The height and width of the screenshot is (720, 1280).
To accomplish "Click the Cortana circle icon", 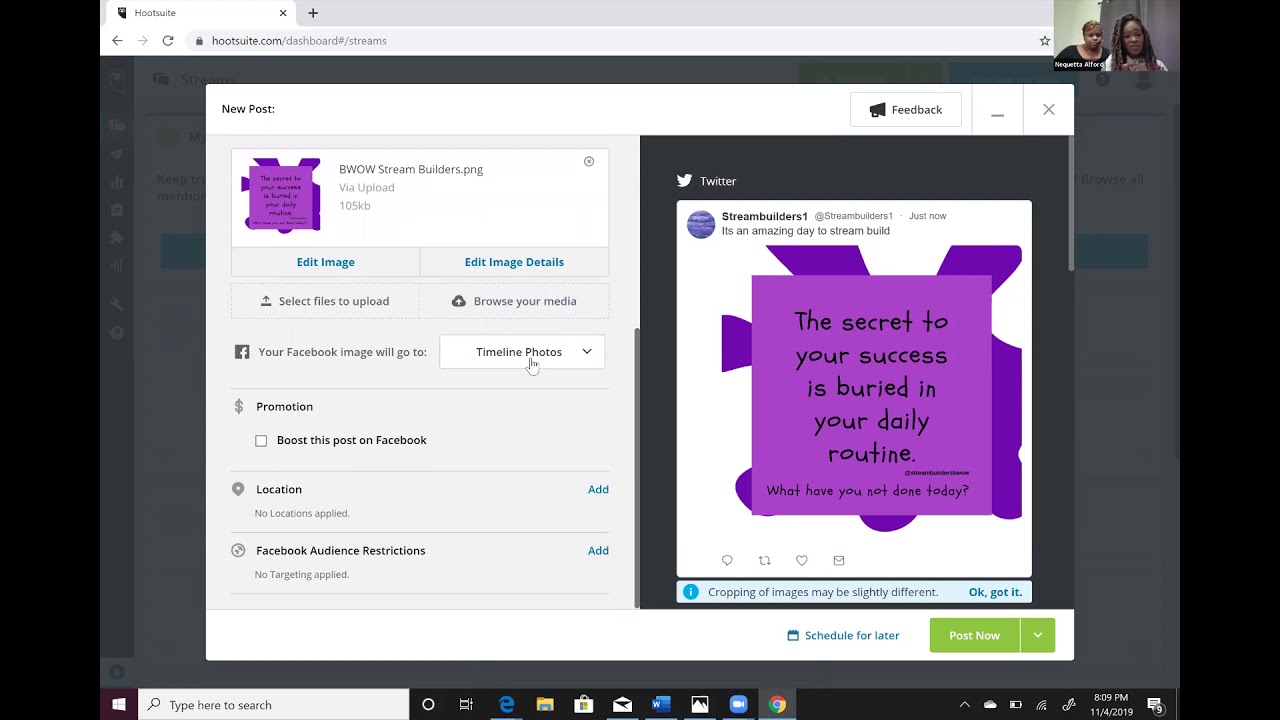I will pyautogui.click(x=428, y=705).
